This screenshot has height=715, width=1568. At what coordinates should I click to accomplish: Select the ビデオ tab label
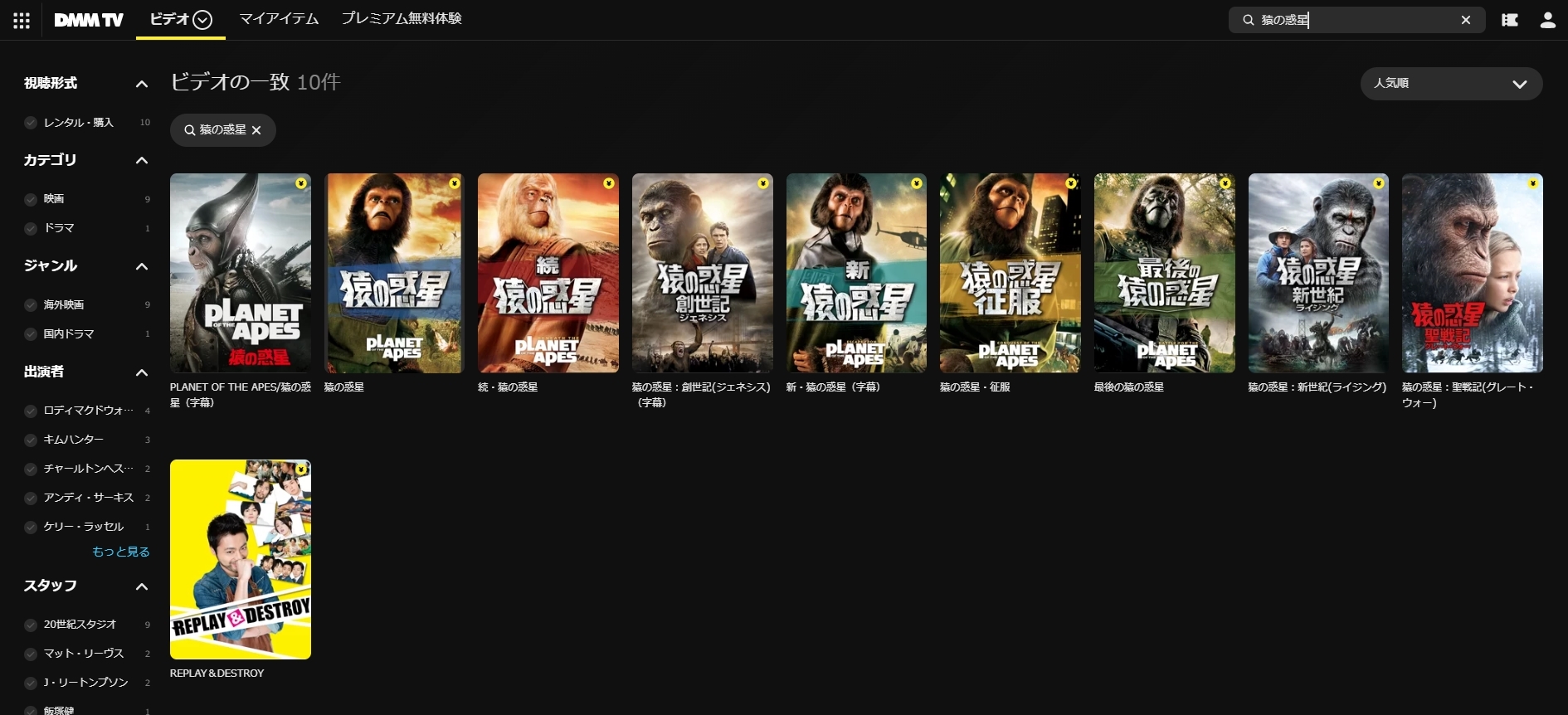click(x=169, y=18)
